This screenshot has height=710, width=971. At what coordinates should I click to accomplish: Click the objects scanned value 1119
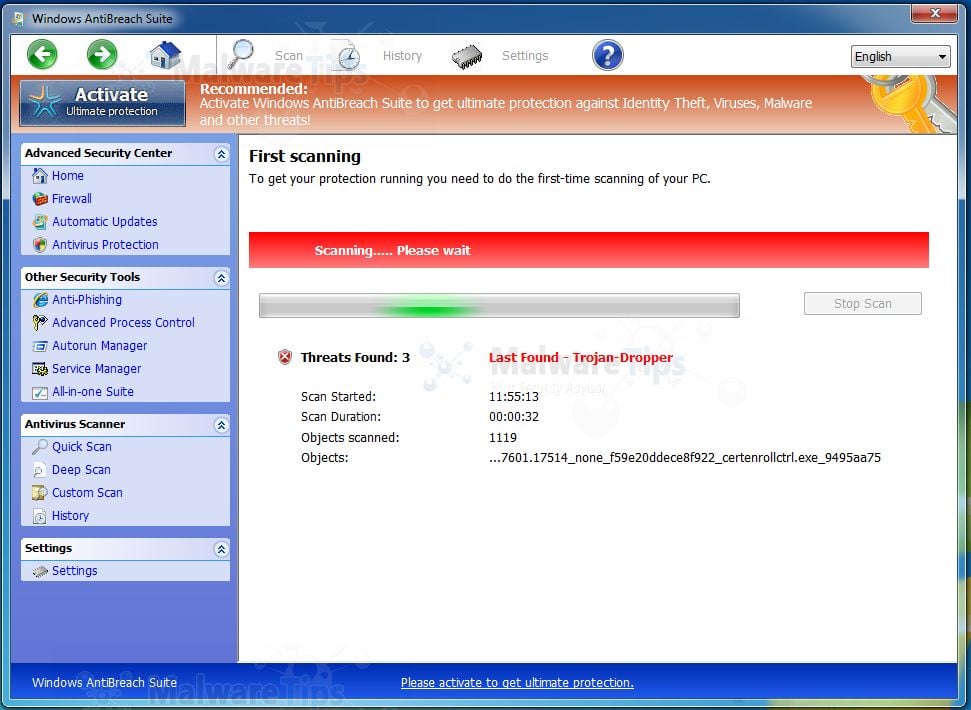click(503, 438)
